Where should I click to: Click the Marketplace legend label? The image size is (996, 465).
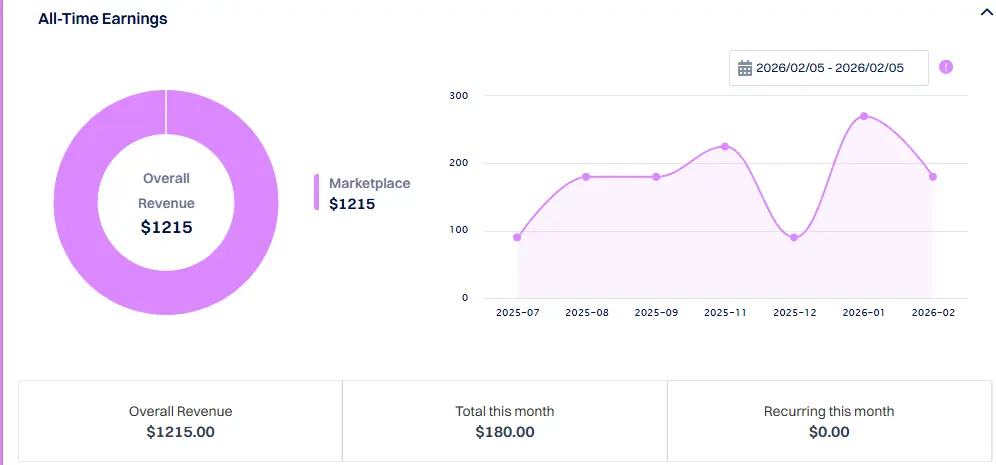[370, 184]
